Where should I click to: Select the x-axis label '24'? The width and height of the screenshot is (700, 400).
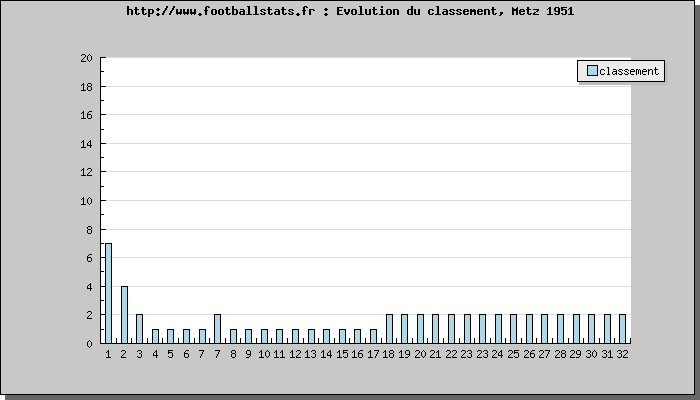point(498,354)
